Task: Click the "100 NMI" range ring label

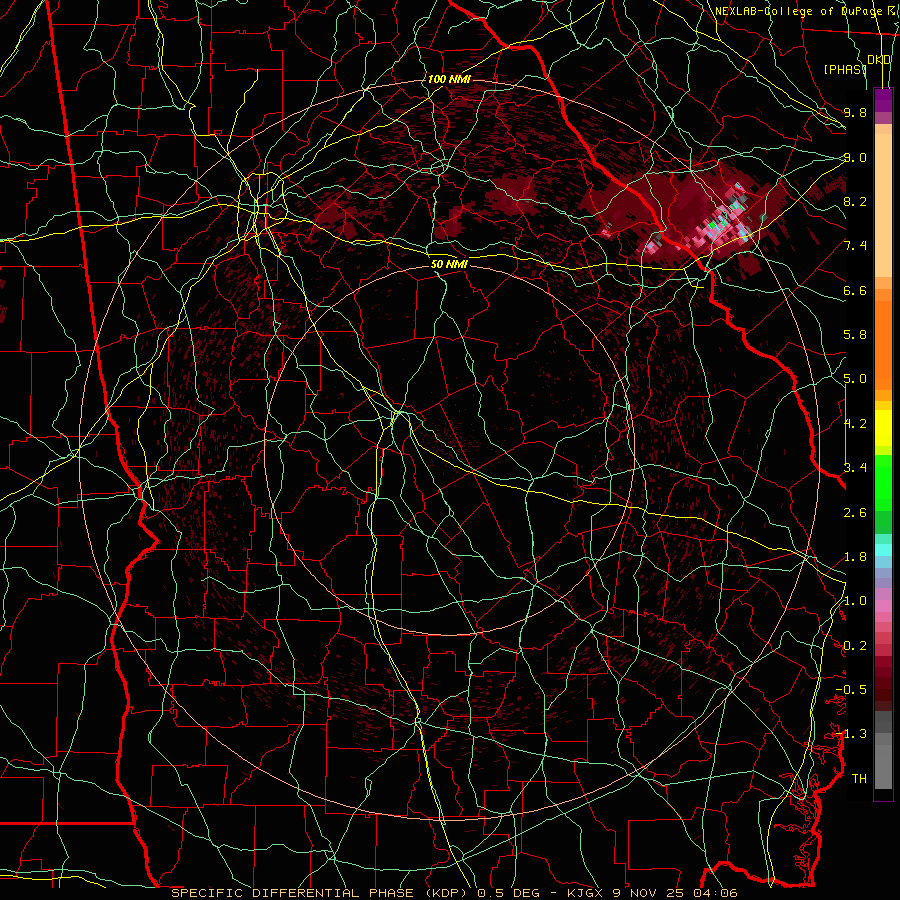Action: point(449,79)
